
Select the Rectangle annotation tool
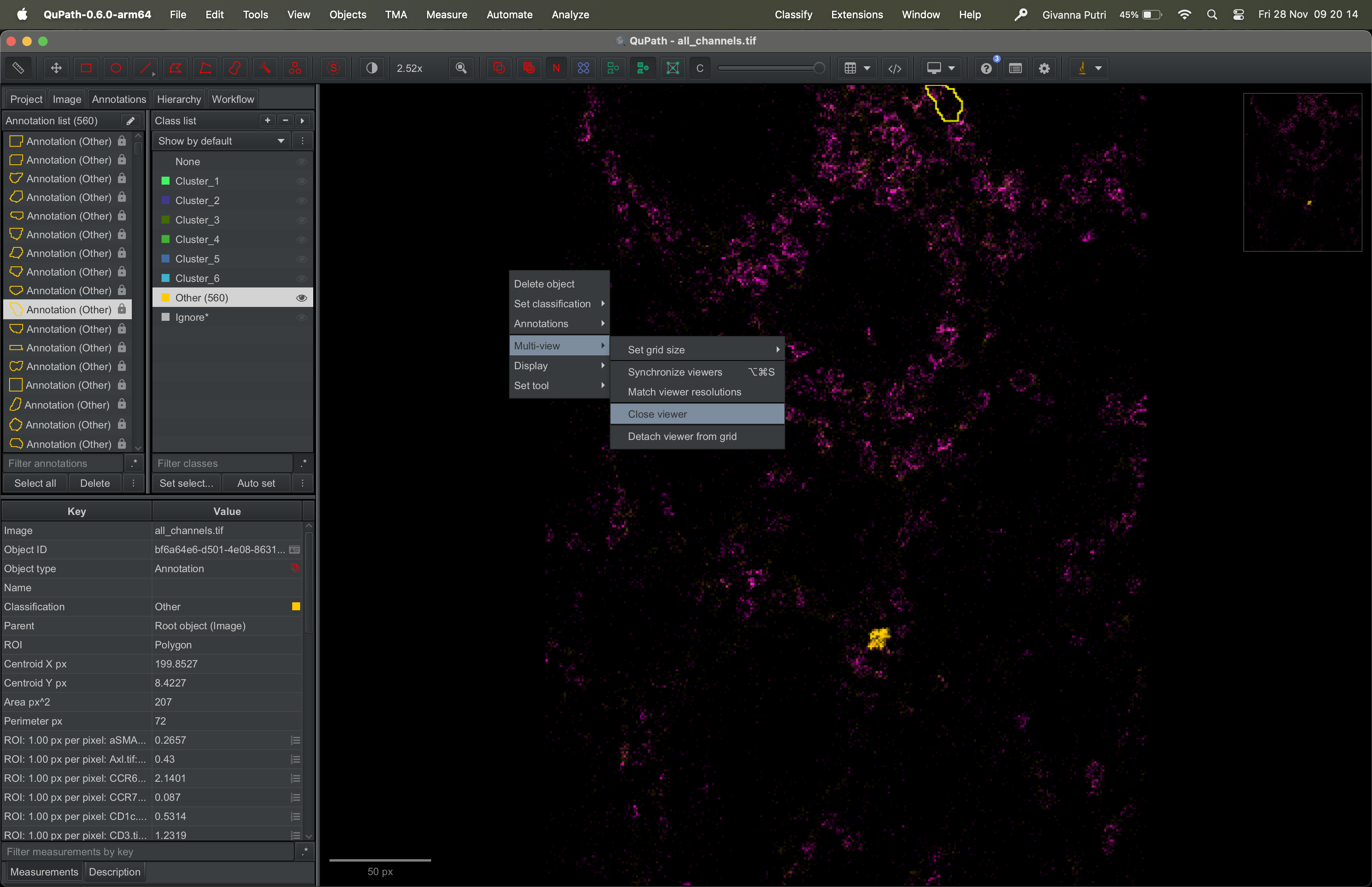click(86, 68)
